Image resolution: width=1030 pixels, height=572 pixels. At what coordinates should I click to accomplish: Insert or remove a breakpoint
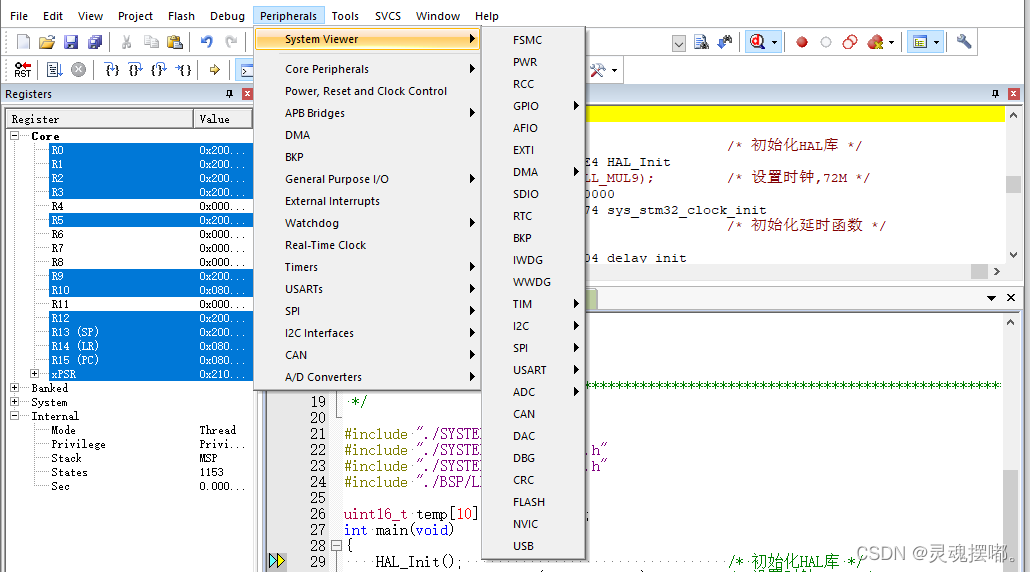coord(801,43)
